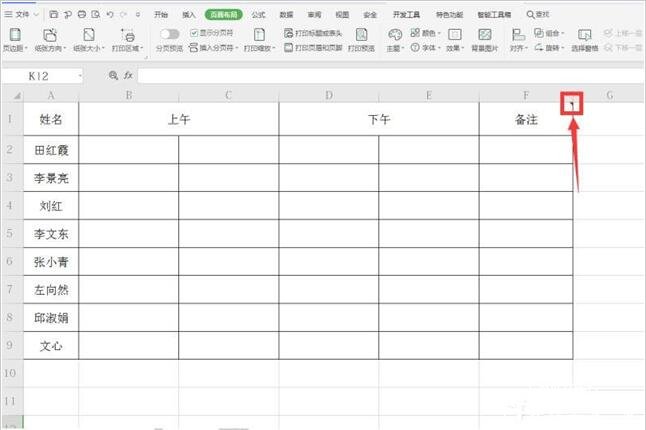
Task: Switch to the 数据 tab
Action: [286, 14]
